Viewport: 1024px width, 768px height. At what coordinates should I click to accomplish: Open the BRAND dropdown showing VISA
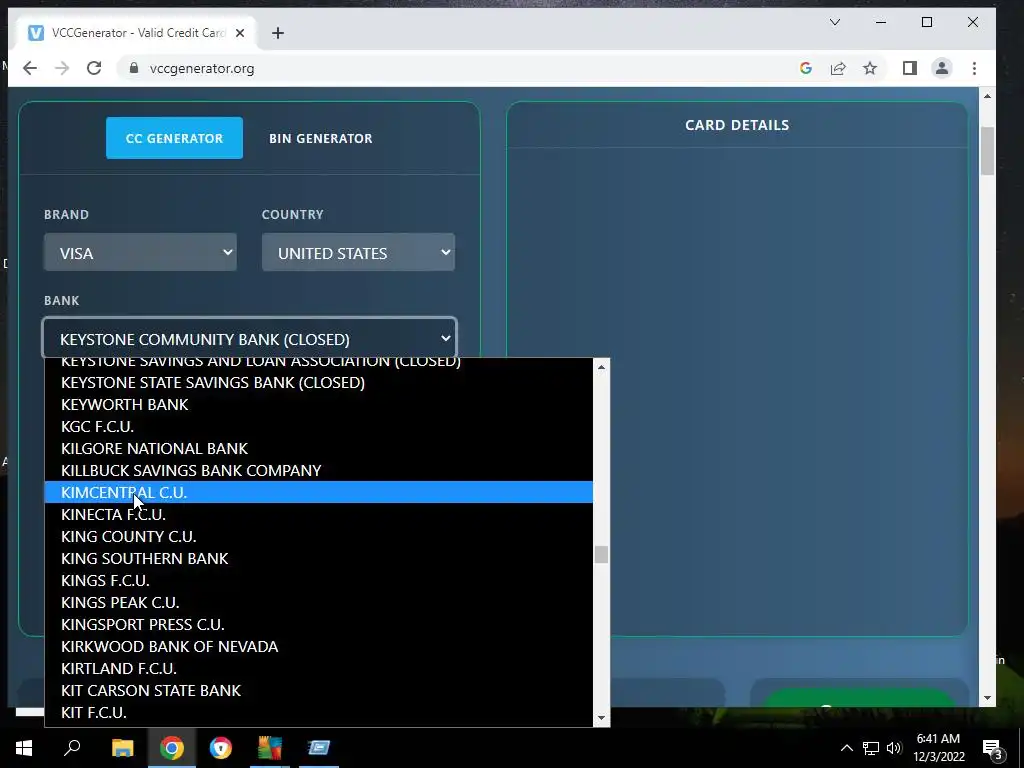(140, 253)
